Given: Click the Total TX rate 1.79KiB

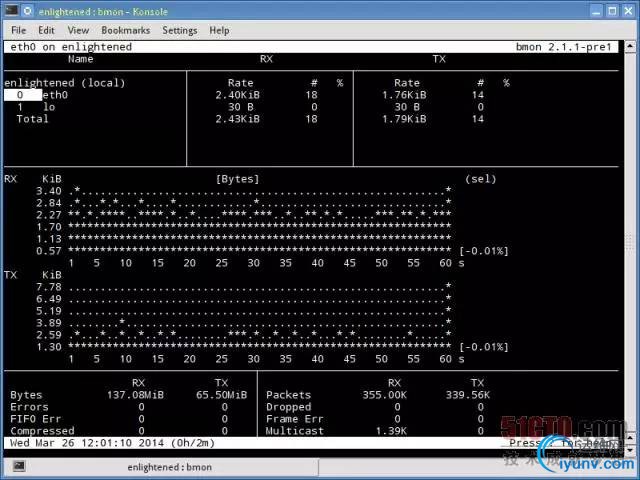Looking at the screenshot, I should click(404, 119).
